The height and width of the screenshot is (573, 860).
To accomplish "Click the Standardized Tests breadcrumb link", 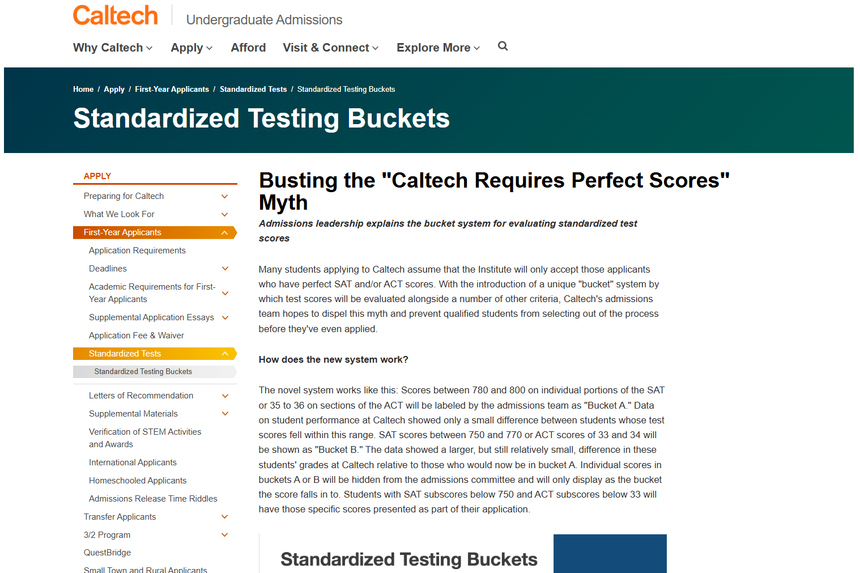I will pos(253,90).
